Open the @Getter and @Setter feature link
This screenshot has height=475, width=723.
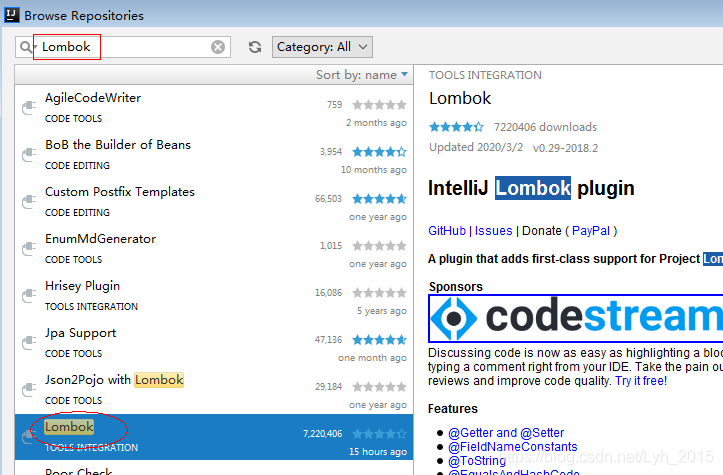coord(506,433)
